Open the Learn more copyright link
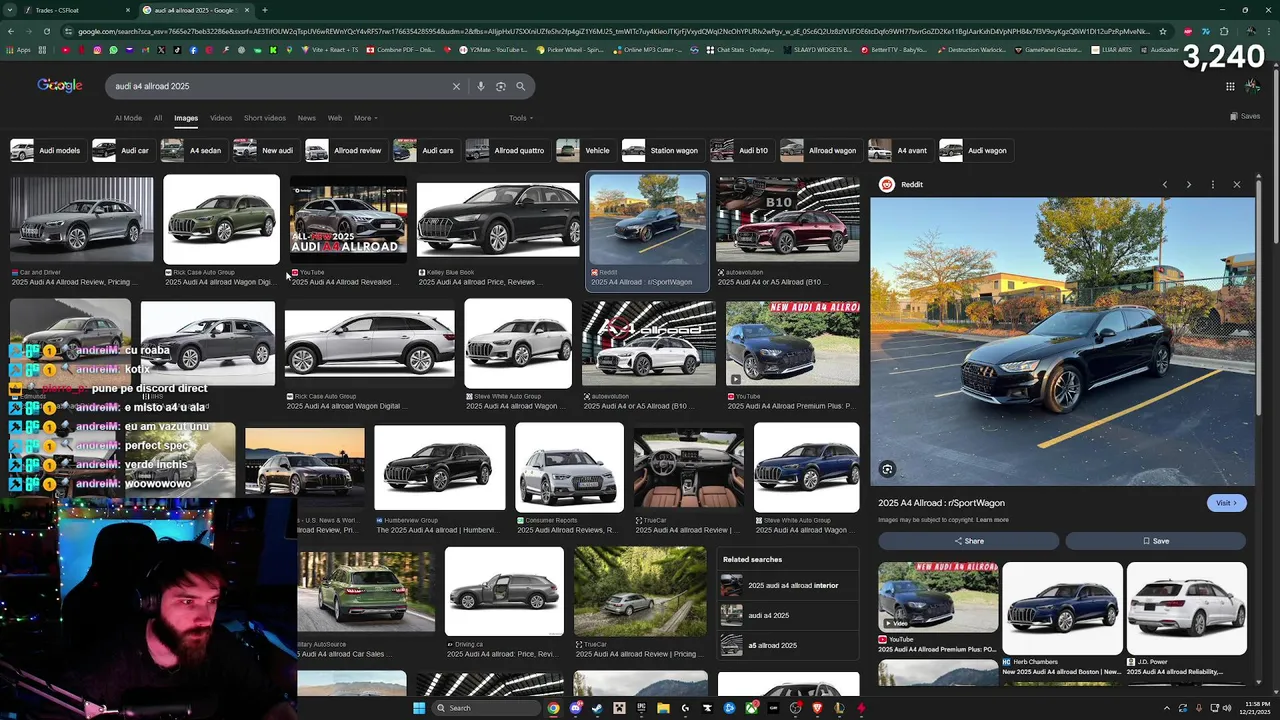The height and width of the screenshot is (720, 1280). click(992, 520)
